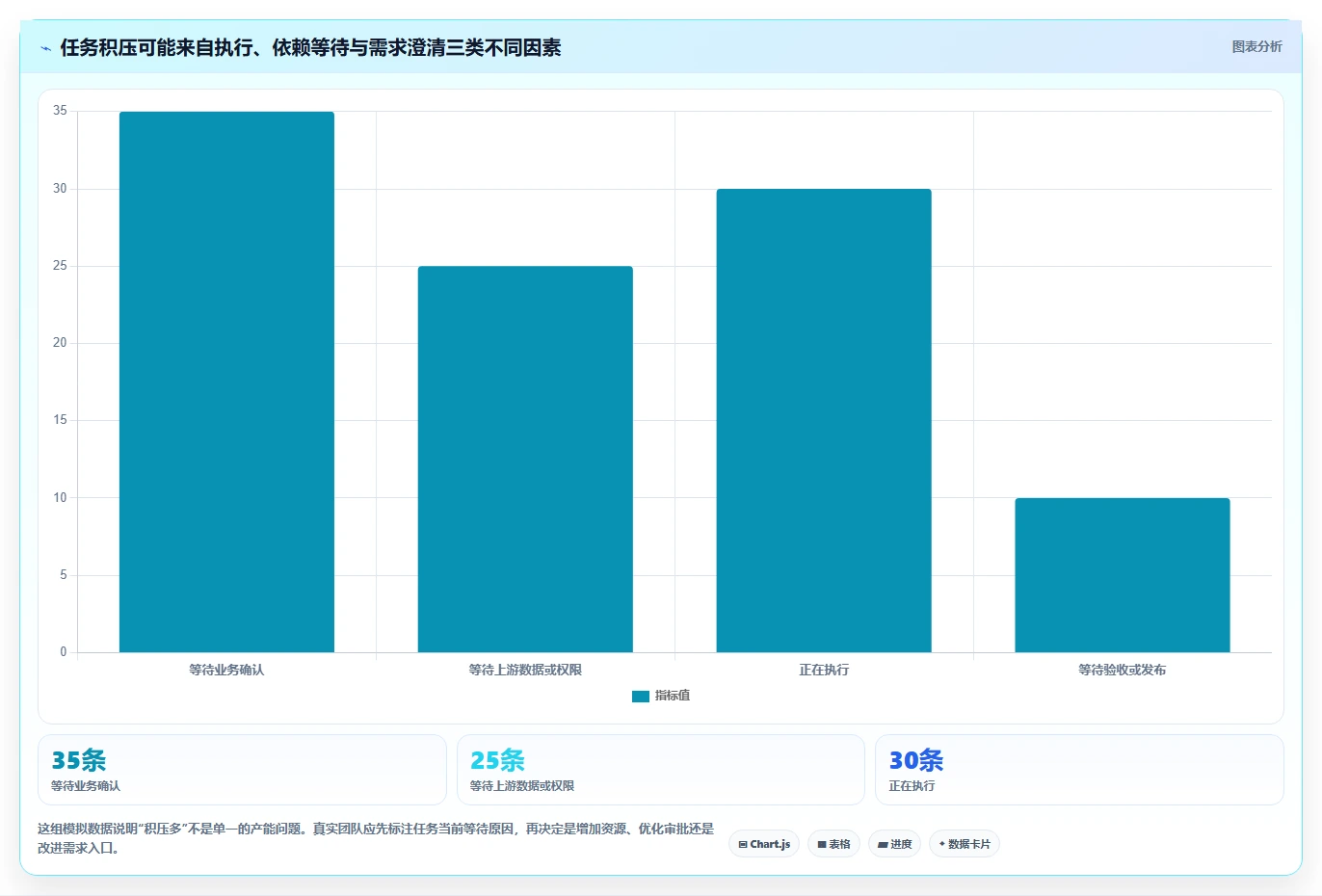Click the y-axis value 20
The image size is (1322, 896).
pyautogui.click(x=61, y=343)
